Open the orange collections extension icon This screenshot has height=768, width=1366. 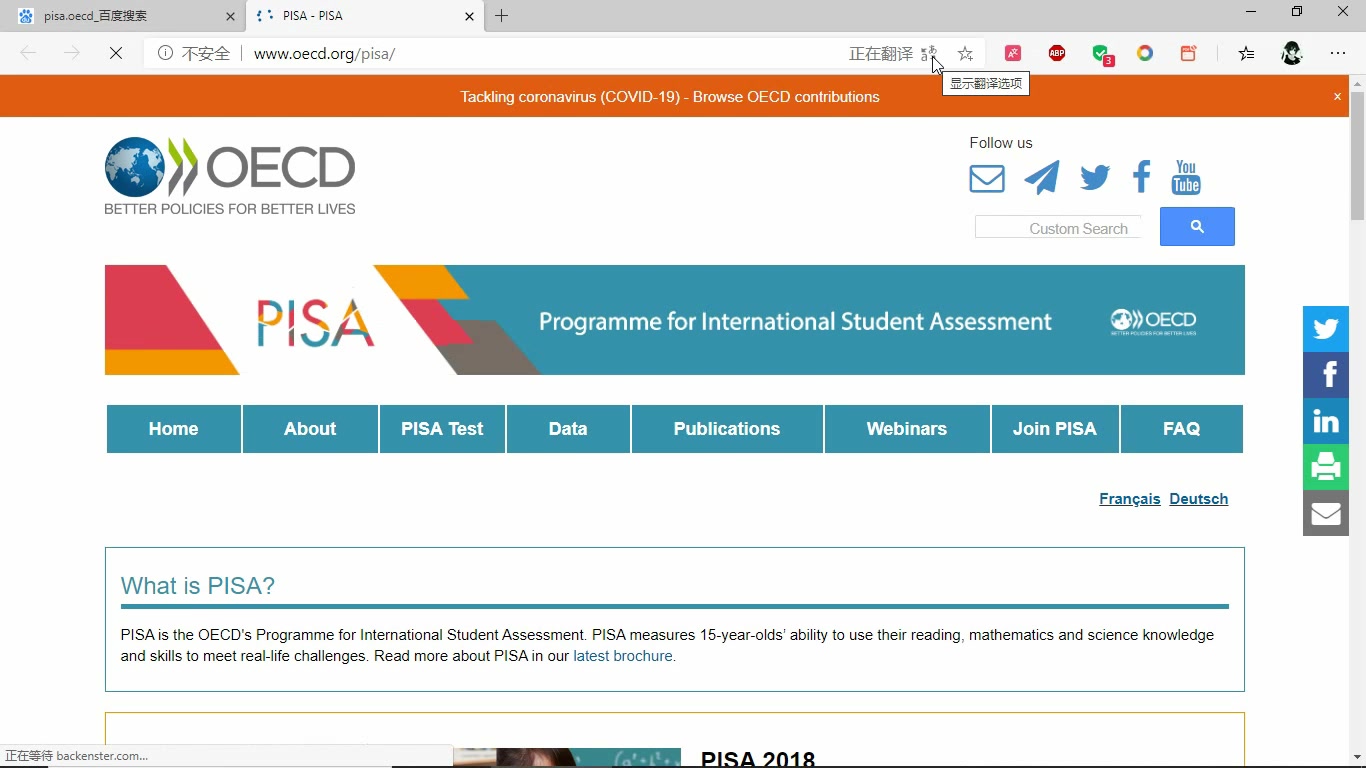click(x=1189, y=54)
